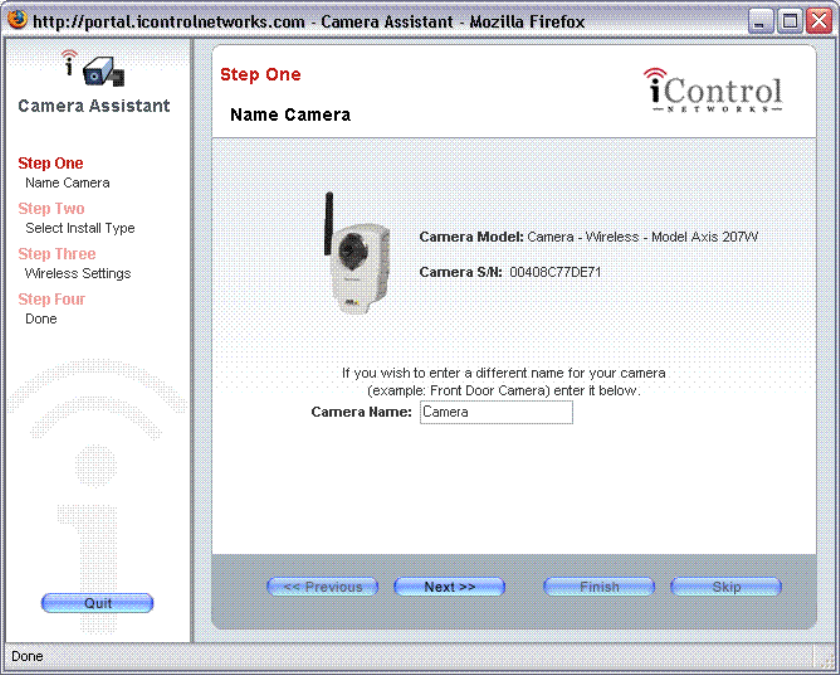Close the Firefox window

pos(819,21)
